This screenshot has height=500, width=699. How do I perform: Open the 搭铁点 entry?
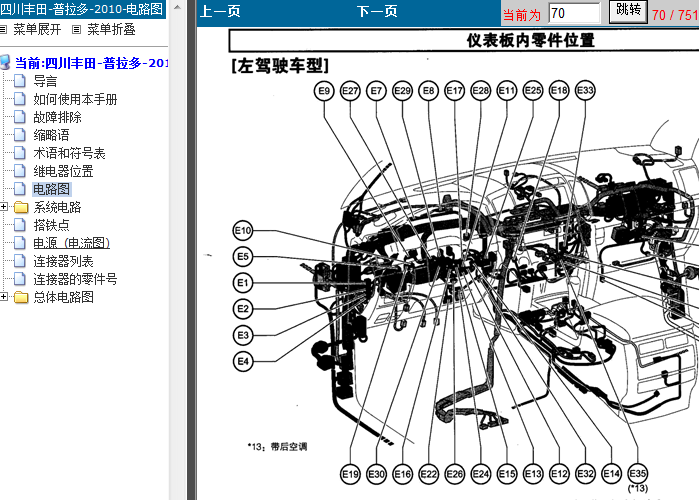coord(51,225)
